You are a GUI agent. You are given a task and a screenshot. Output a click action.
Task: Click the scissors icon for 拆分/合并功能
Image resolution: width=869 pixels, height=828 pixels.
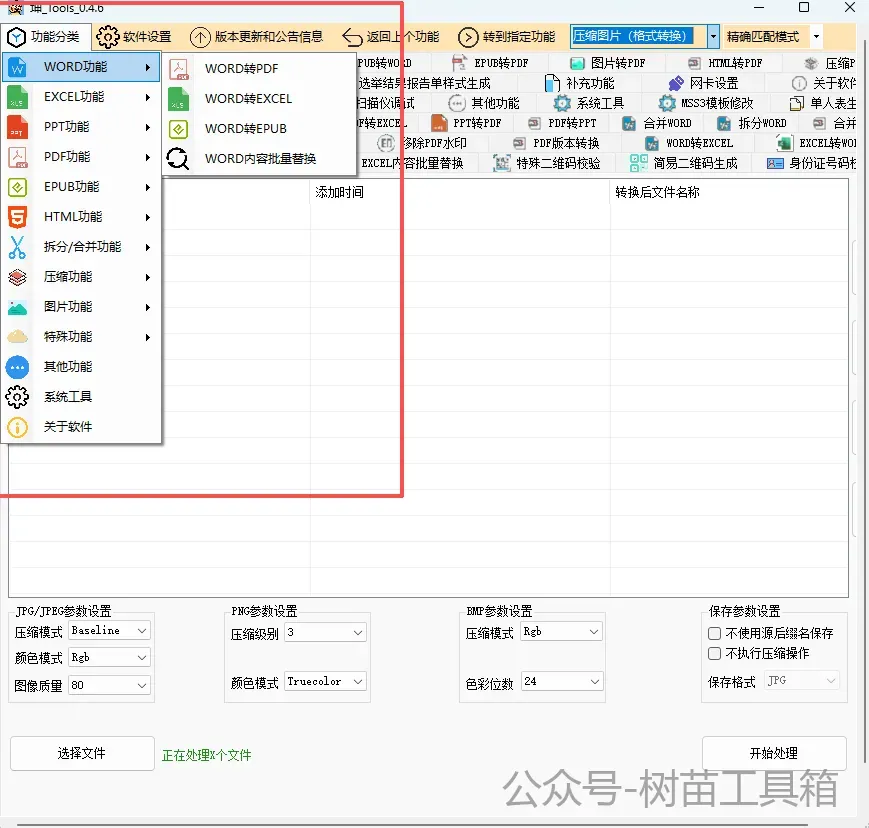[x=17, y=247]
